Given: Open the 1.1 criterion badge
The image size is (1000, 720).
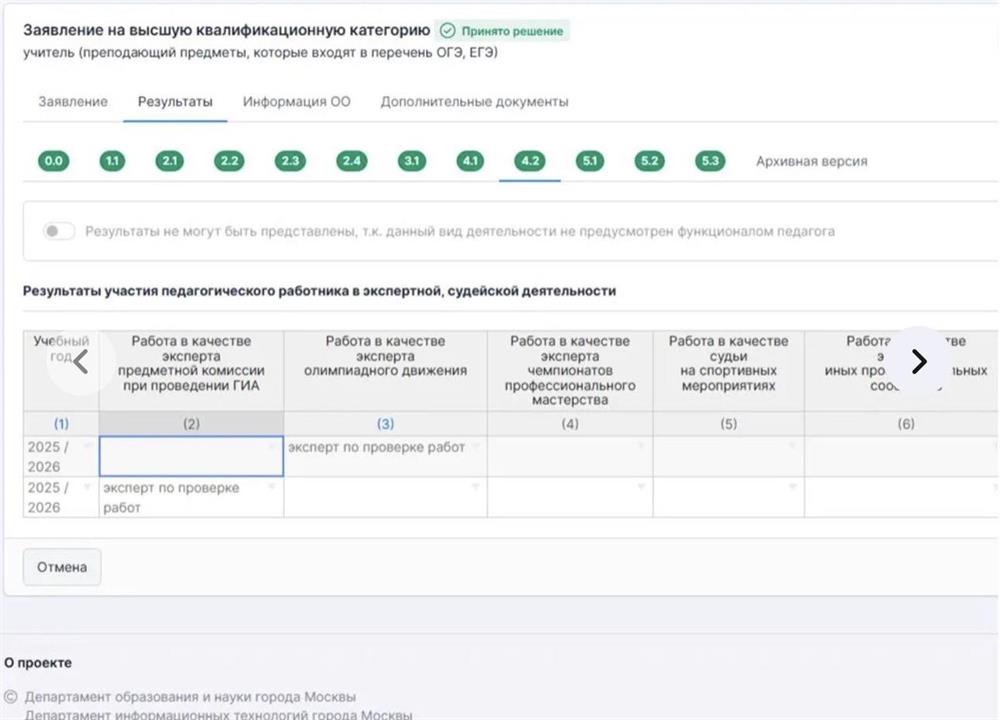Looking at the screenshot, I should pos(112,161).
